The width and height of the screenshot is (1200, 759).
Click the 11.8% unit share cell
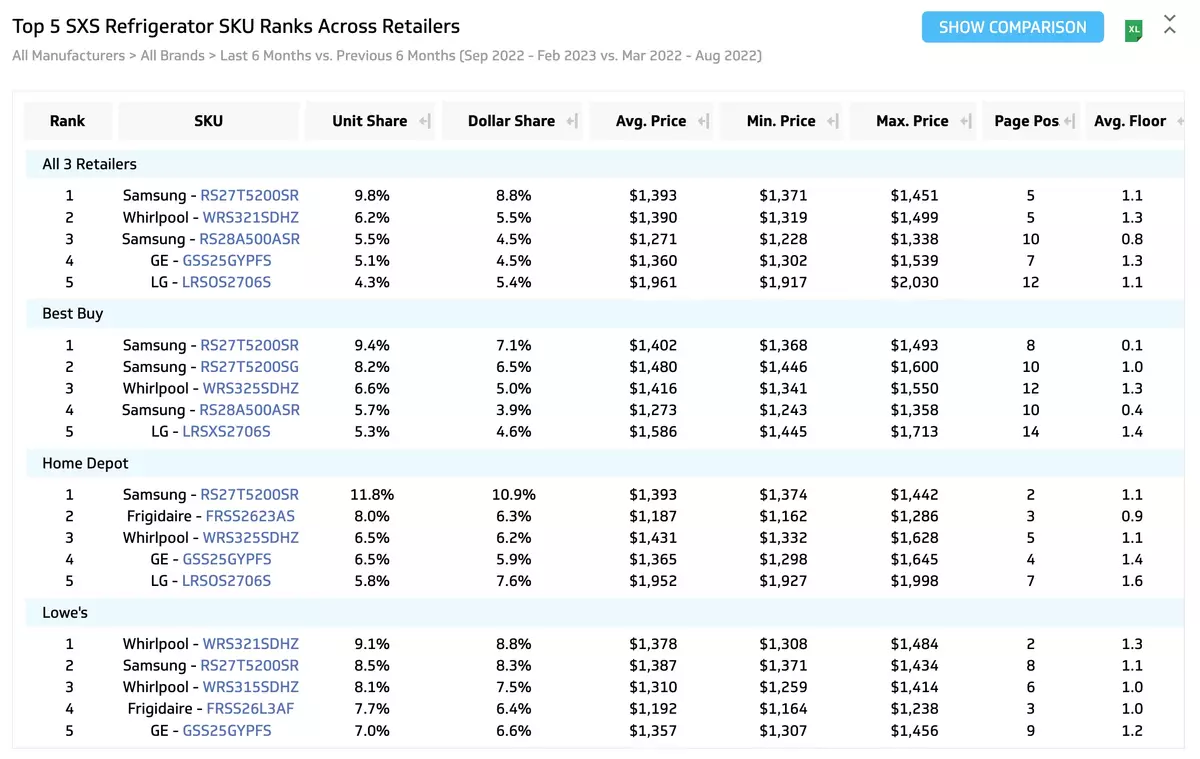pos(372,495)
